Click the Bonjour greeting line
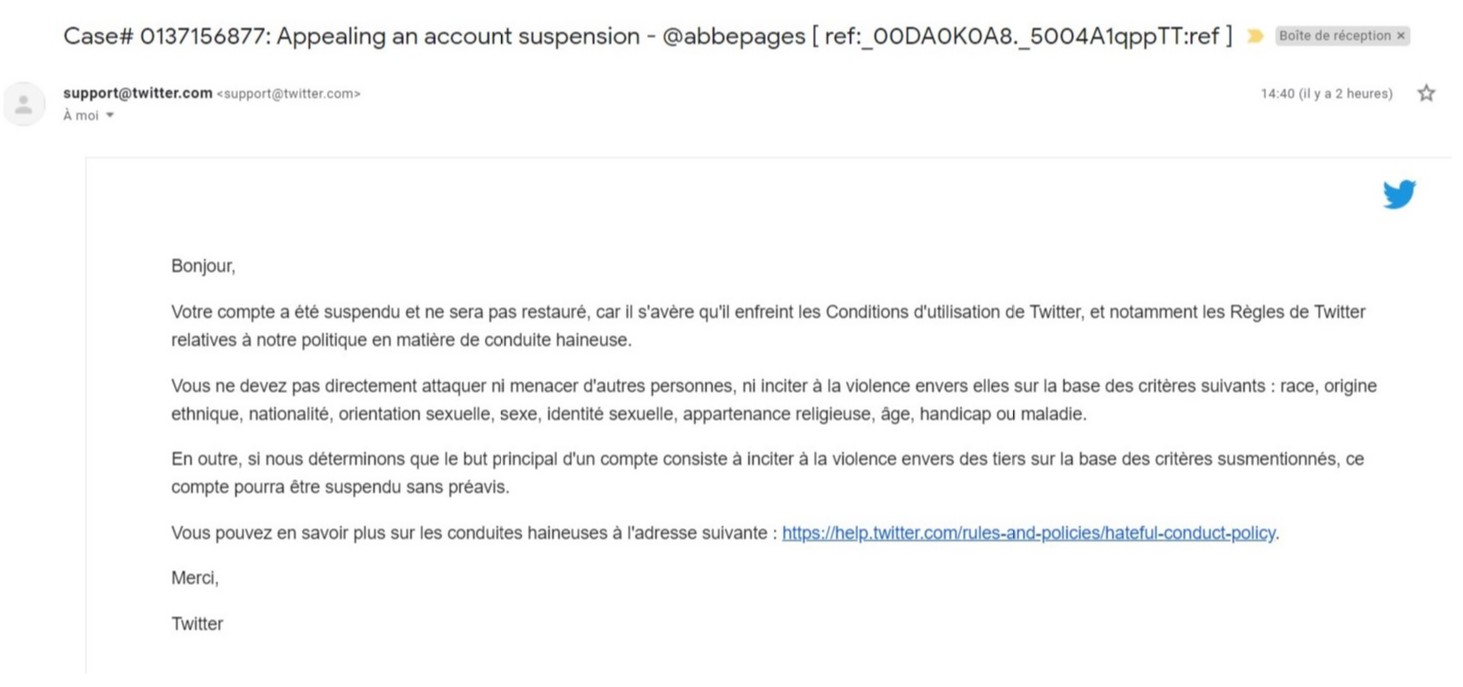This screenshot has width=1463, height=687. tap(203, 267)
